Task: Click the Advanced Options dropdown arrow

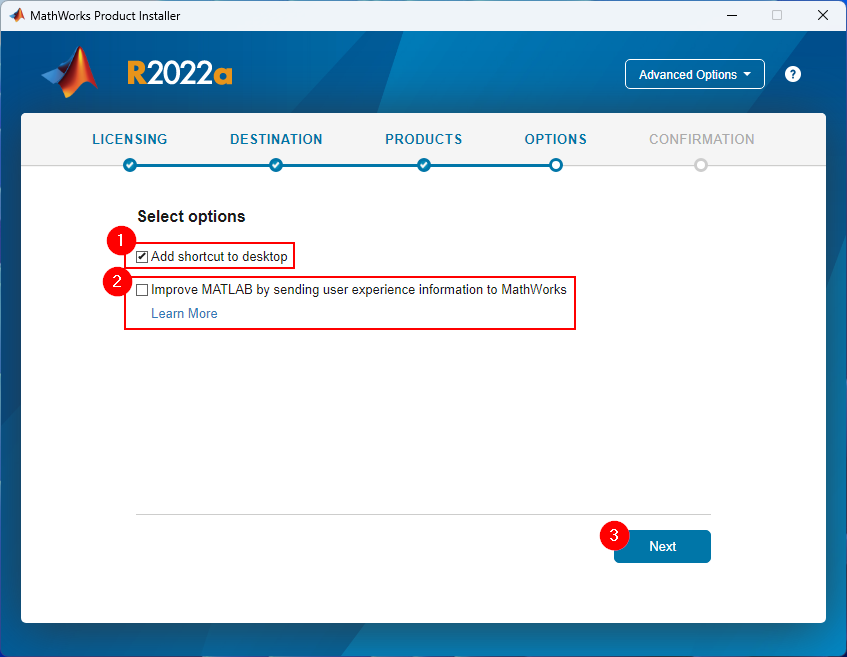Action: click(x=747, y=74)
